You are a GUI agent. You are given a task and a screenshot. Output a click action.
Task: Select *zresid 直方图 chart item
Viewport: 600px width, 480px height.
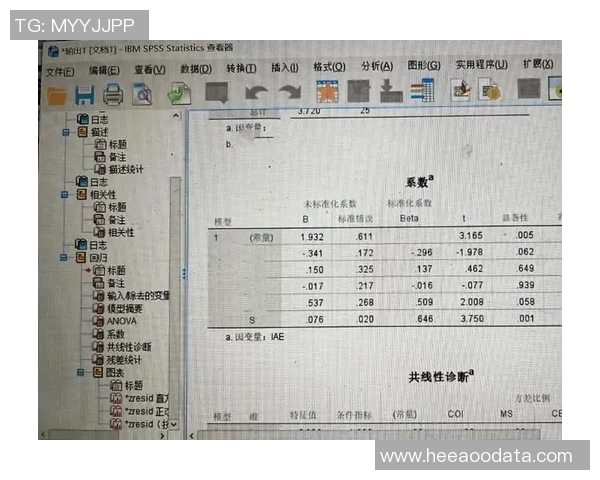(x=147, y=398)
